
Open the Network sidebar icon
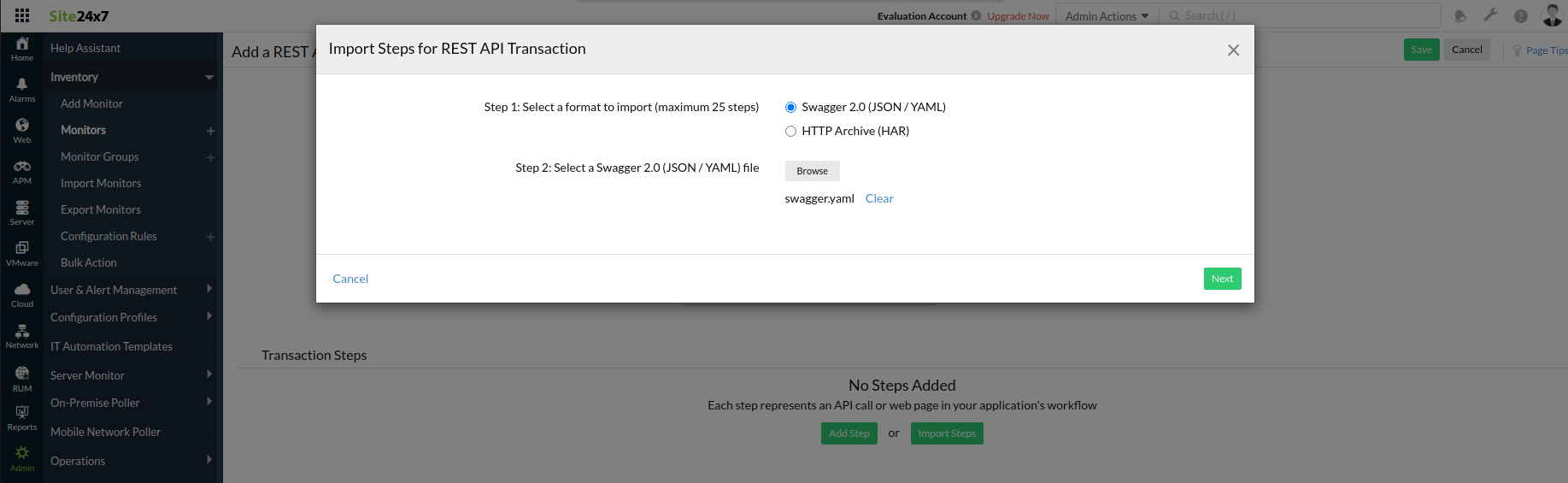point(22,335)
